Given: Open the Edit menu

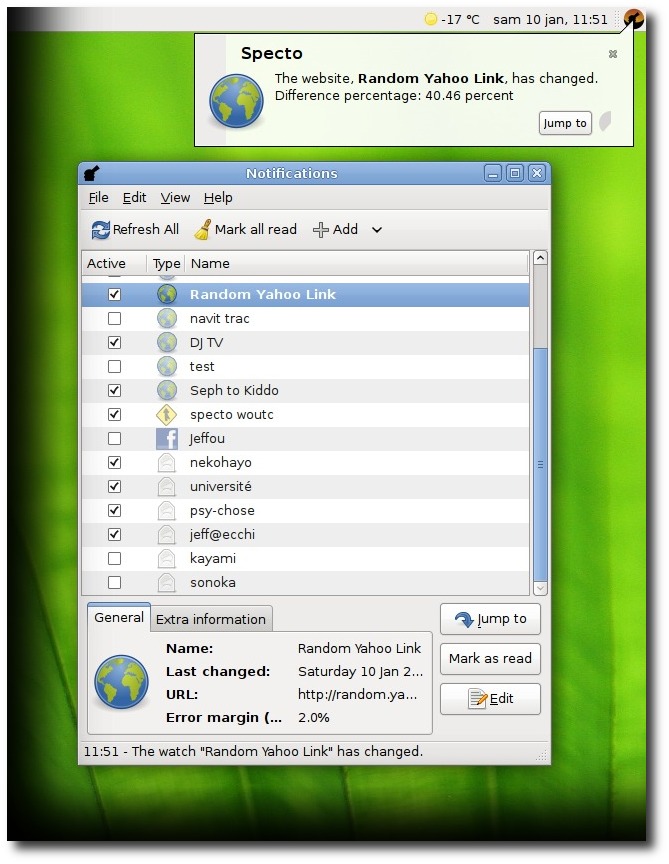Looking at the screenshot, I should click(x=134, y=197).
